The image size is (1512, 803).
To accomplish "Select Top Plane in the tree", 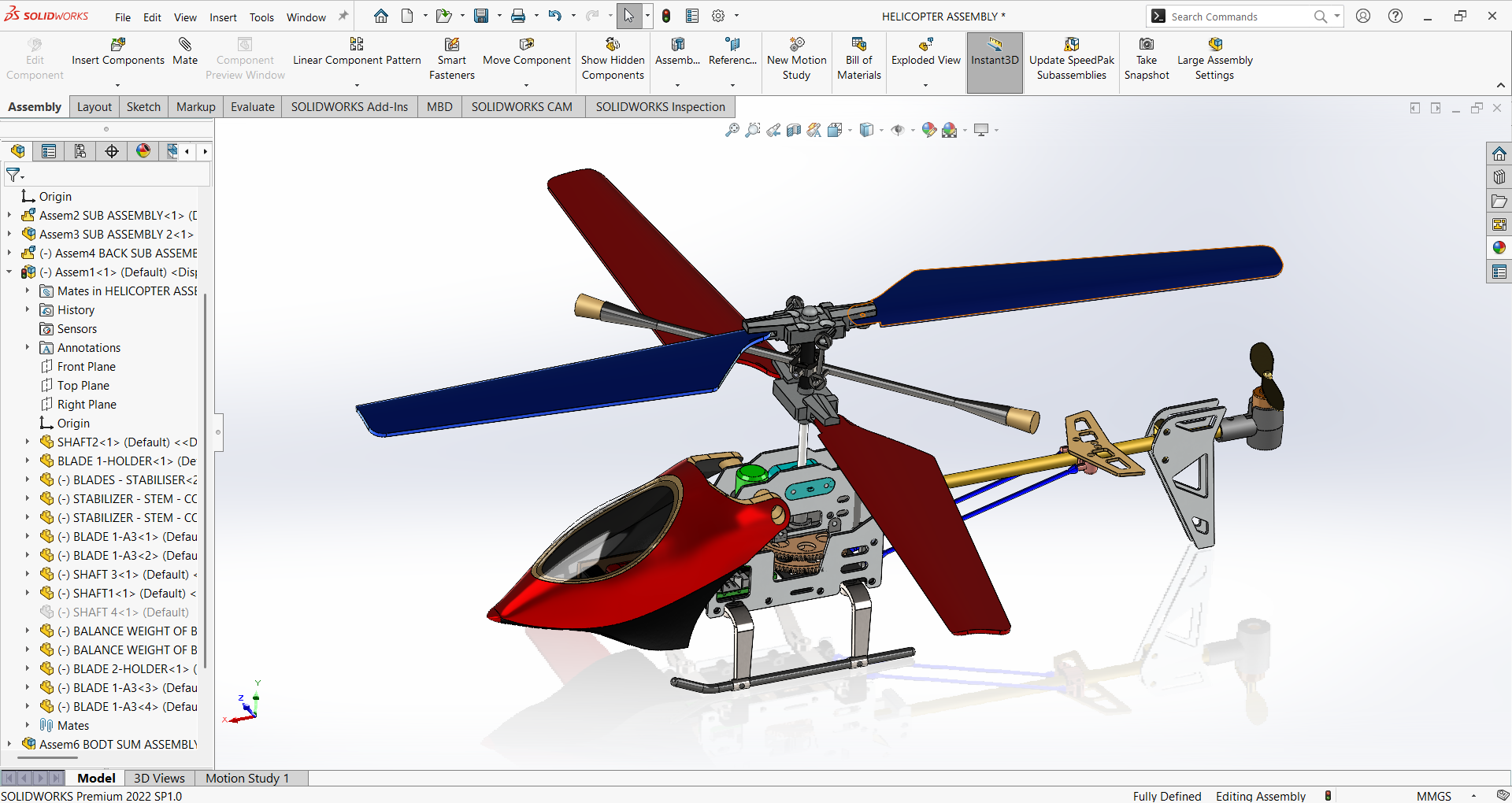I will click(83, 385).
